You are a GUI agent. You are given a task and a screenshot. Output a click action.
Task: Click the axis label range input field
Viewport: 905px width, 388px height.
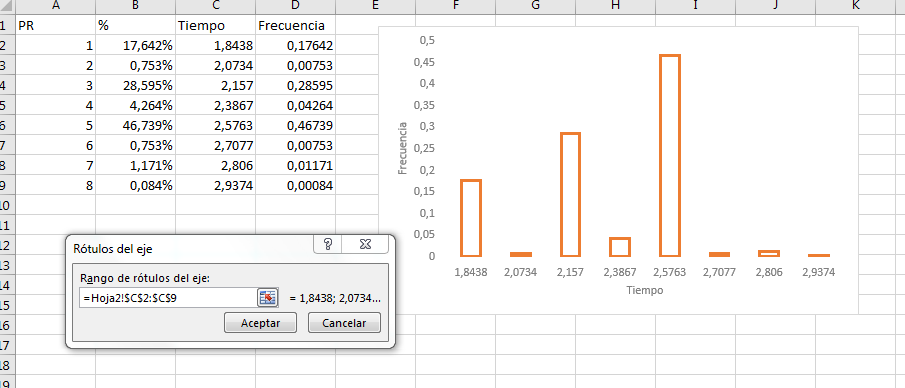tap(167, 299)
